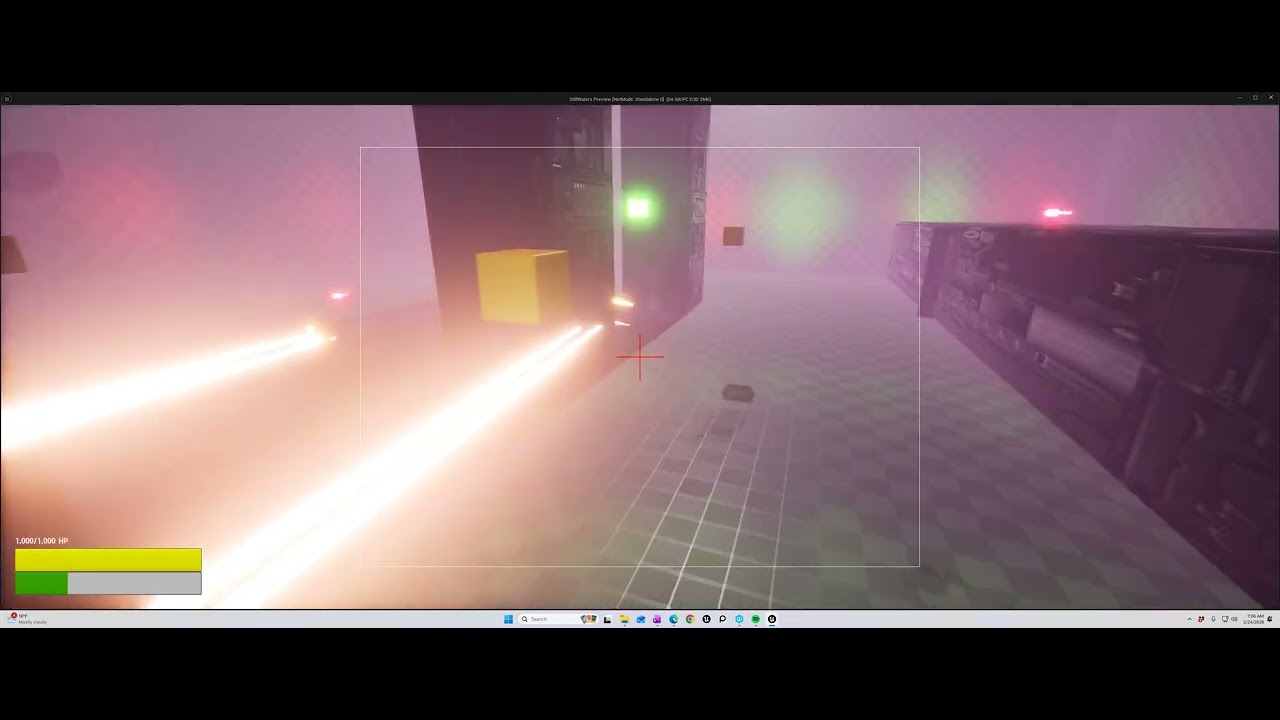Open Task View from the taskbar
The width and height of the screenshot is (1280, 720).
click(607, 619)
